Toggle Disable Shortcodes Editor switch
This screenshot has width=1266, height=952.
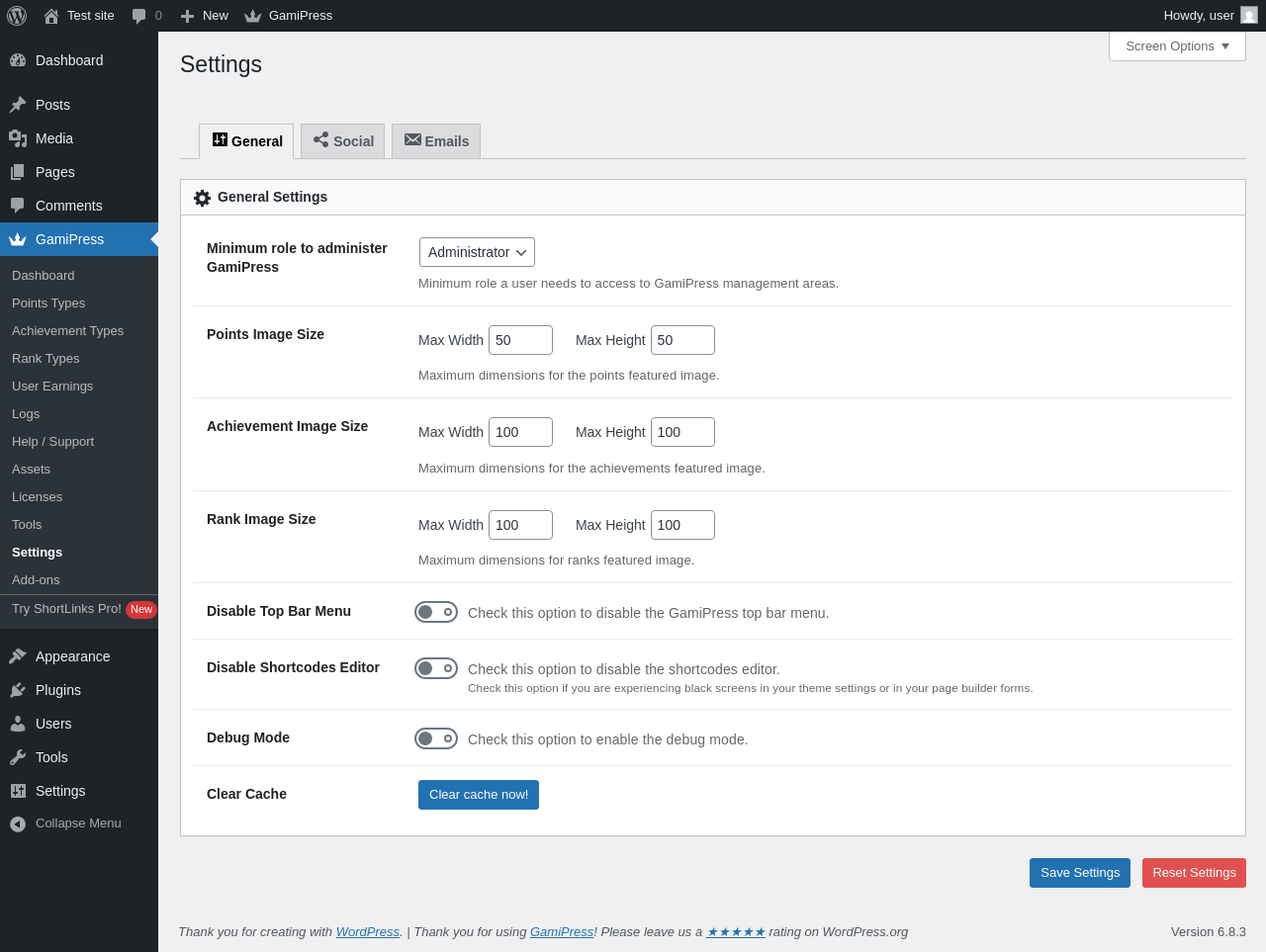(x=436, y=668)
